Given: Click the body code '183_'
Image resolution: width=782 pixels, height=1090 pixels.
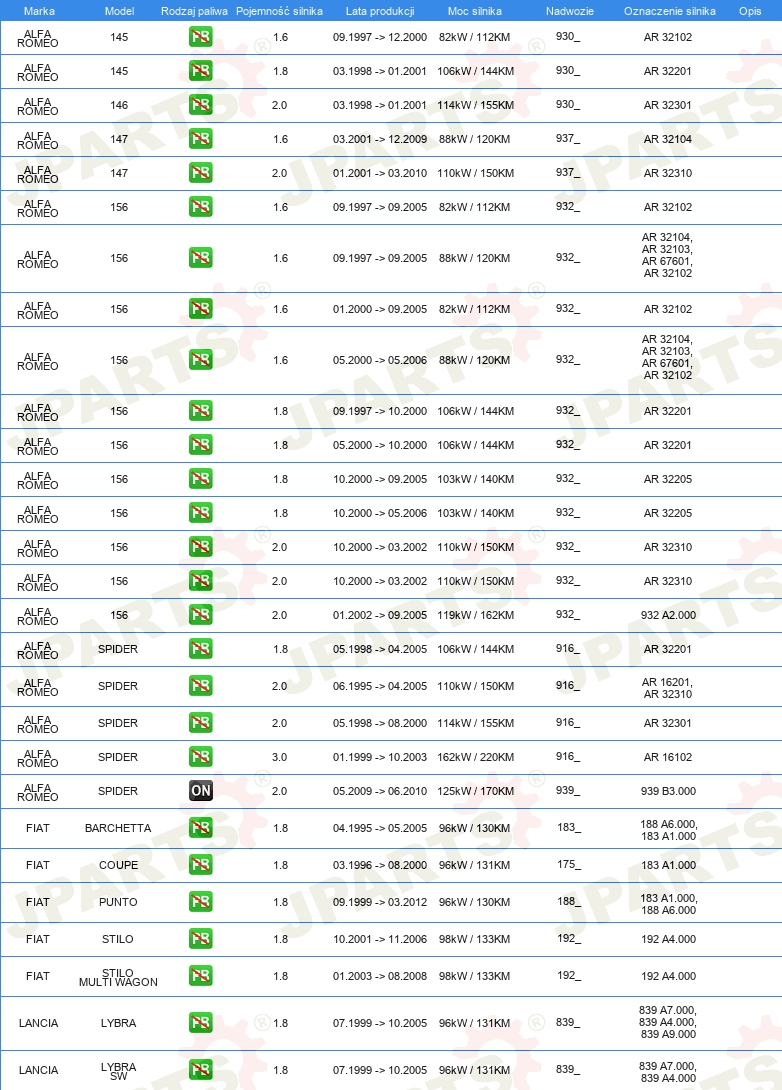Looking at the screenshot, I should [x=569, y=827].
